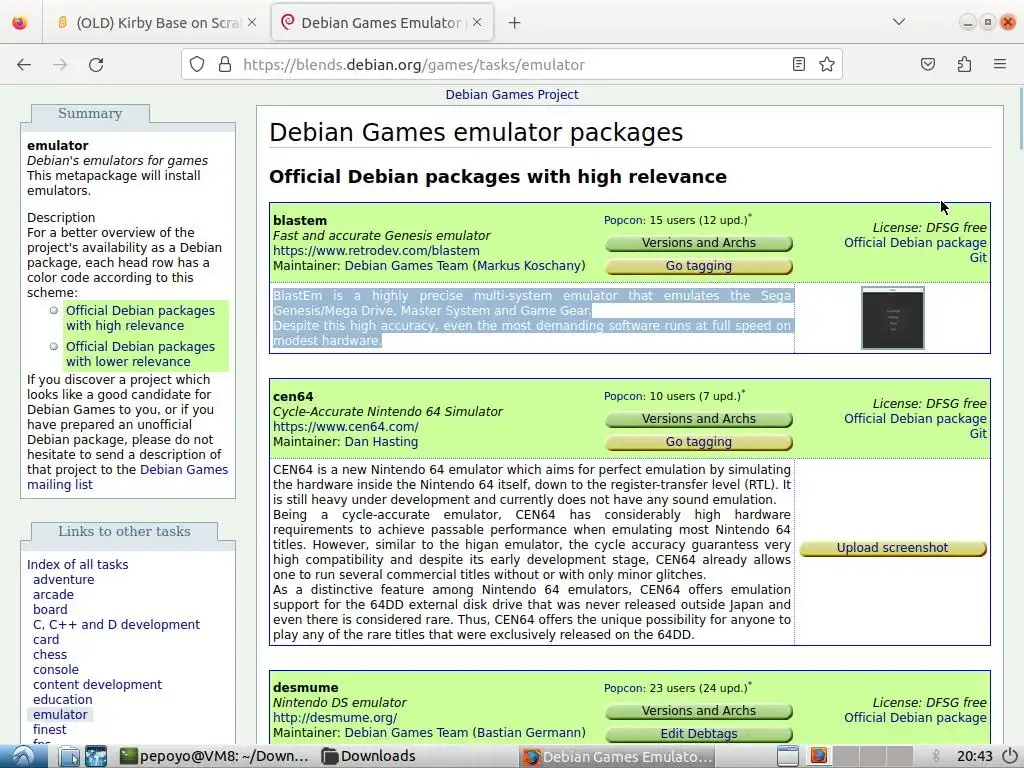Select the Debian Games Emulator tab
1024x768 pixels.
pyautogui.click(x=382, y=23)
